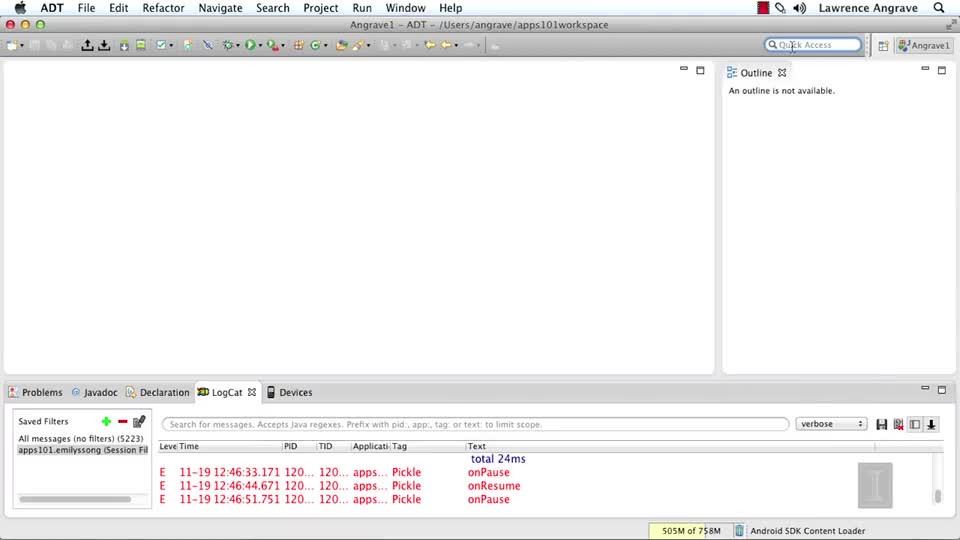Open the Navigate menu
Image resolution: width=960 pixels, height=540 pixels.
[220, 8]
